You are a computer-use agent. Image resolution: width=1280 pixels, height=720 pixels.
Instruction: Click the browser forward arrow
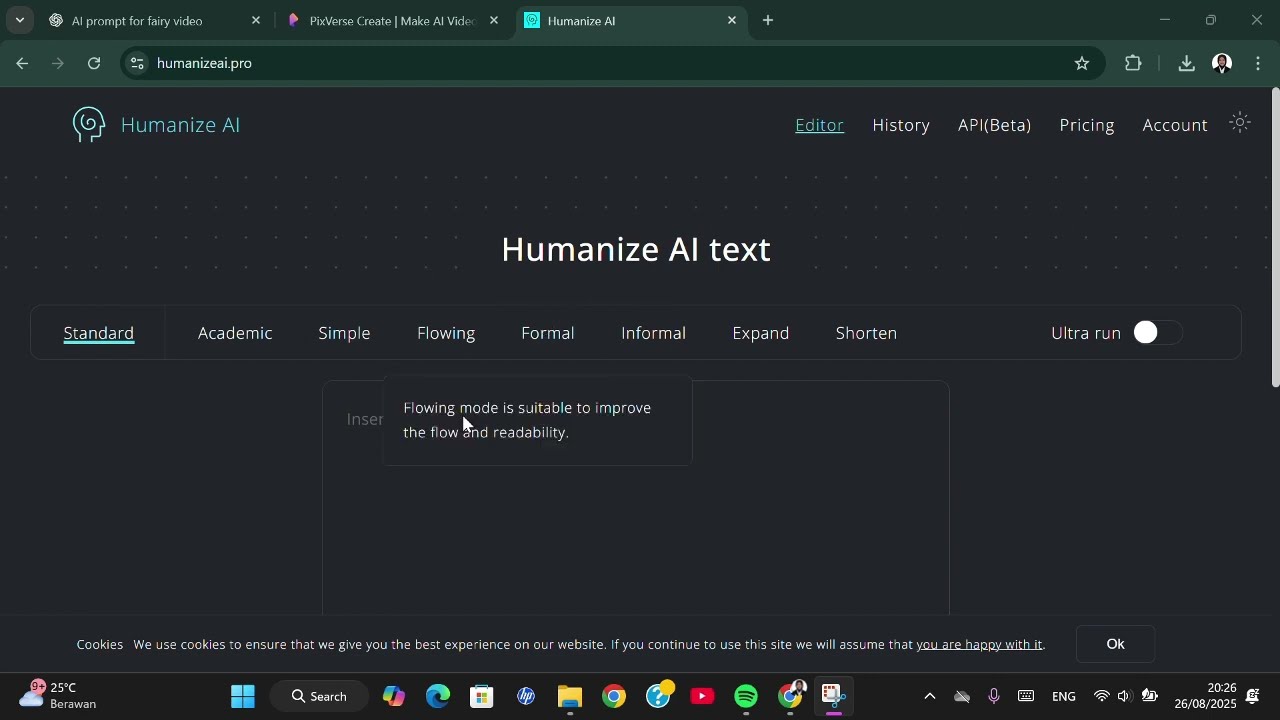click(x=58, y=63)
